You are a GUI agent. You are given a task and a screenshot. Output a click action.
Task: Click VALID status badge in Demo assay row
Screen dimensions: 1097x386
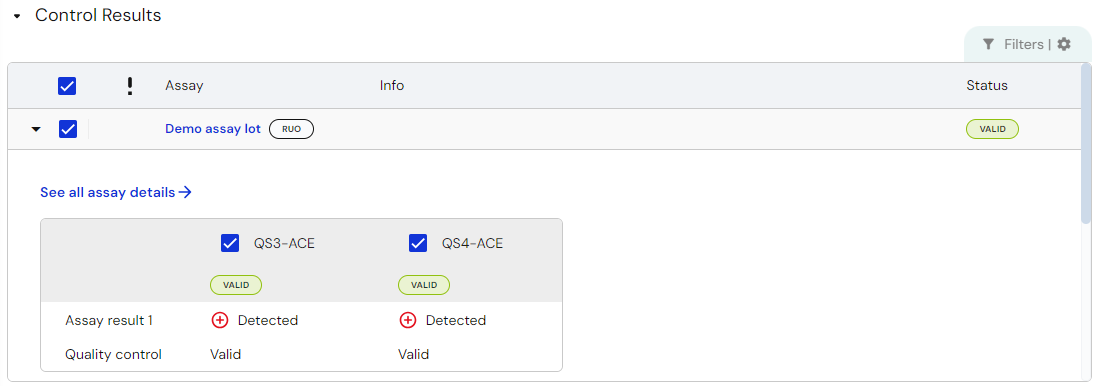pyautogui.click(x=992, y=129)
